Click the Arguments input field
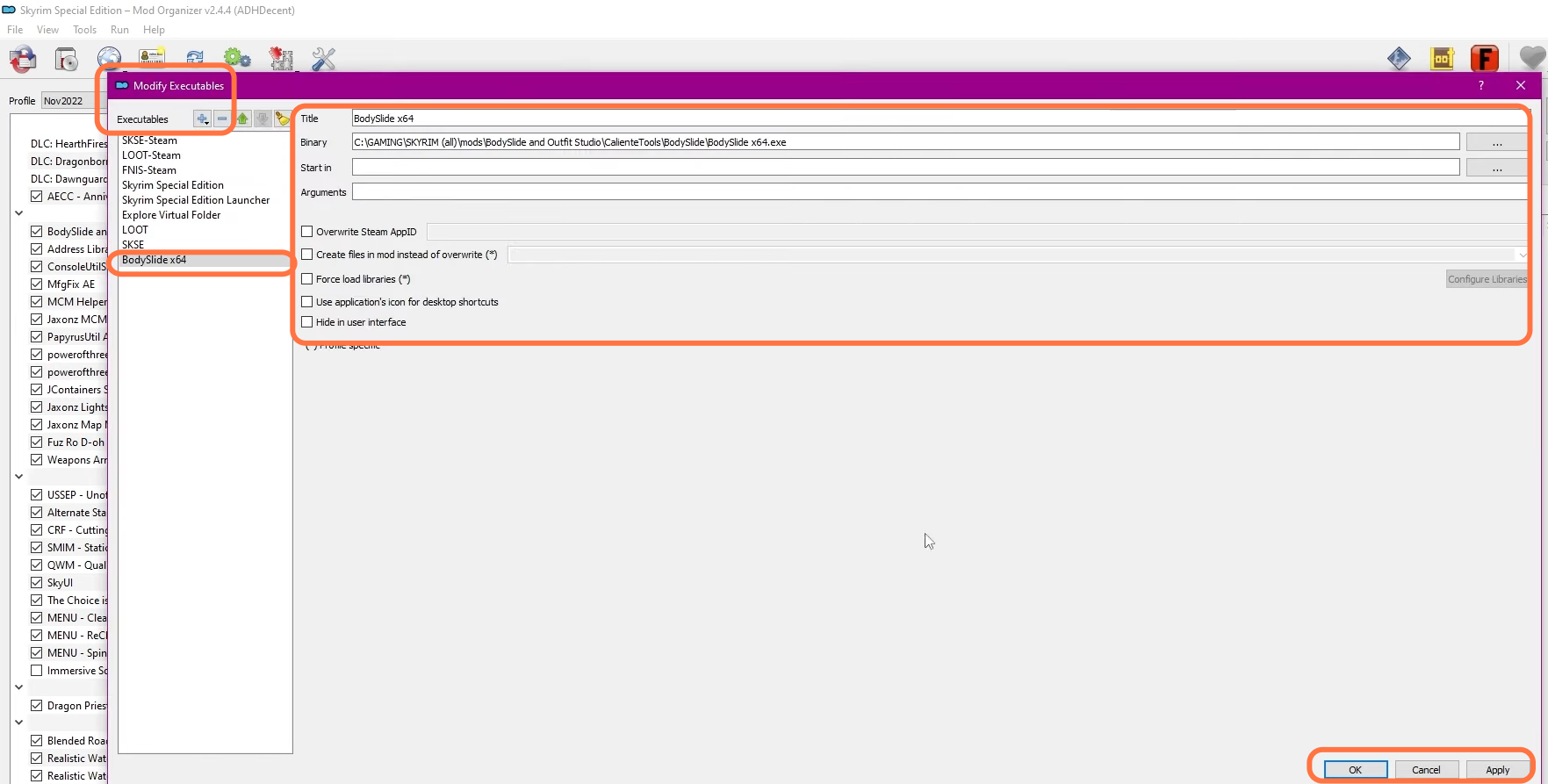Image resolution: width=1548 pixels, height=784 pixels. tap(940, 192)
